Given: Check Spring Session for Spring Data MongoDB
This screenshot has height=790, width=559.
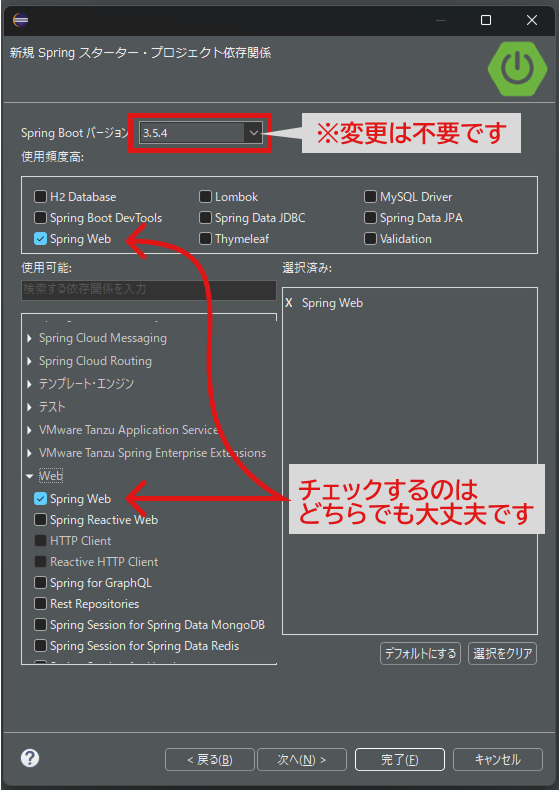Looking at the screenshot, I should (x=40, y=625).
